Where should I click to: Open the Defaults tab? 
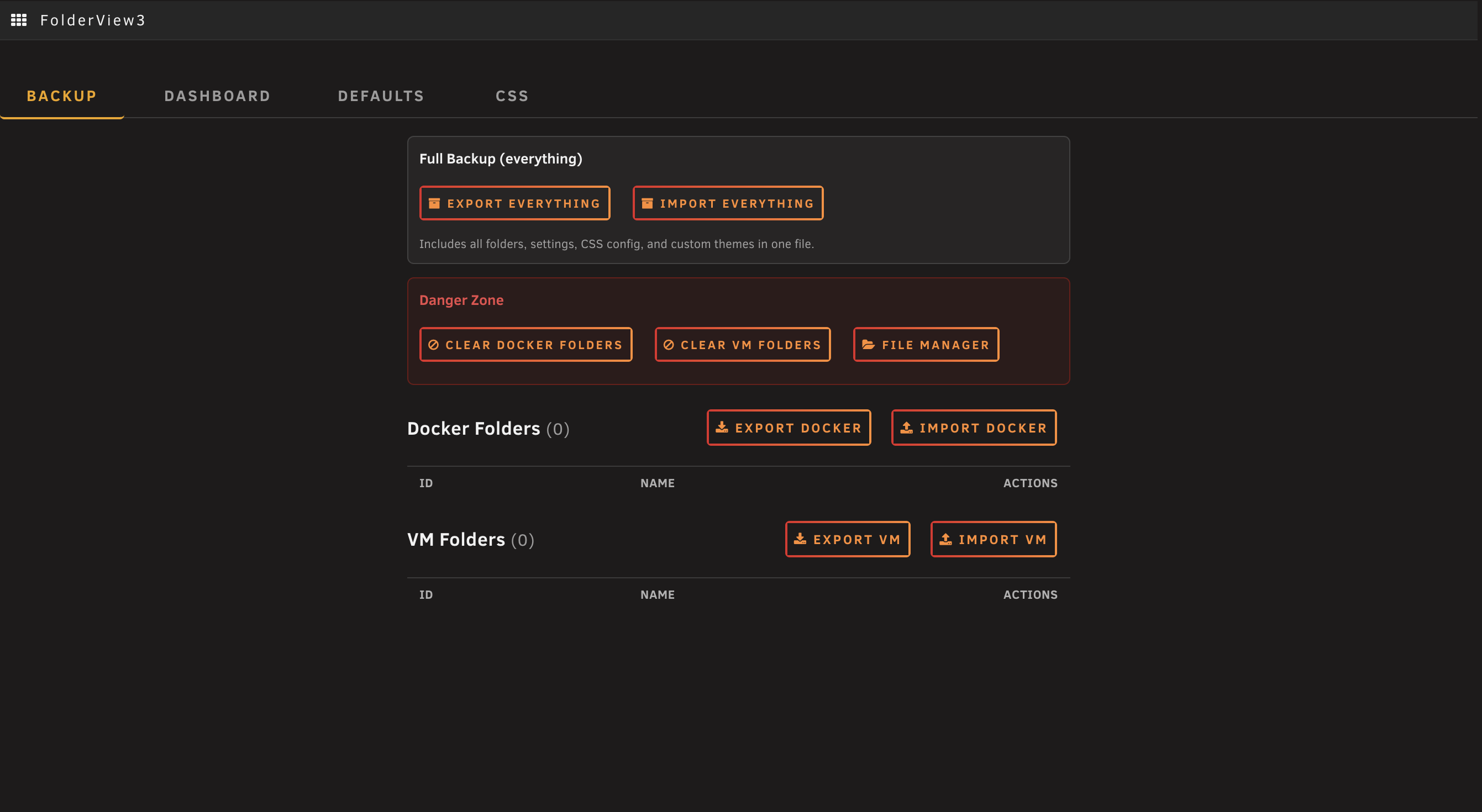[x=381, y=96]
